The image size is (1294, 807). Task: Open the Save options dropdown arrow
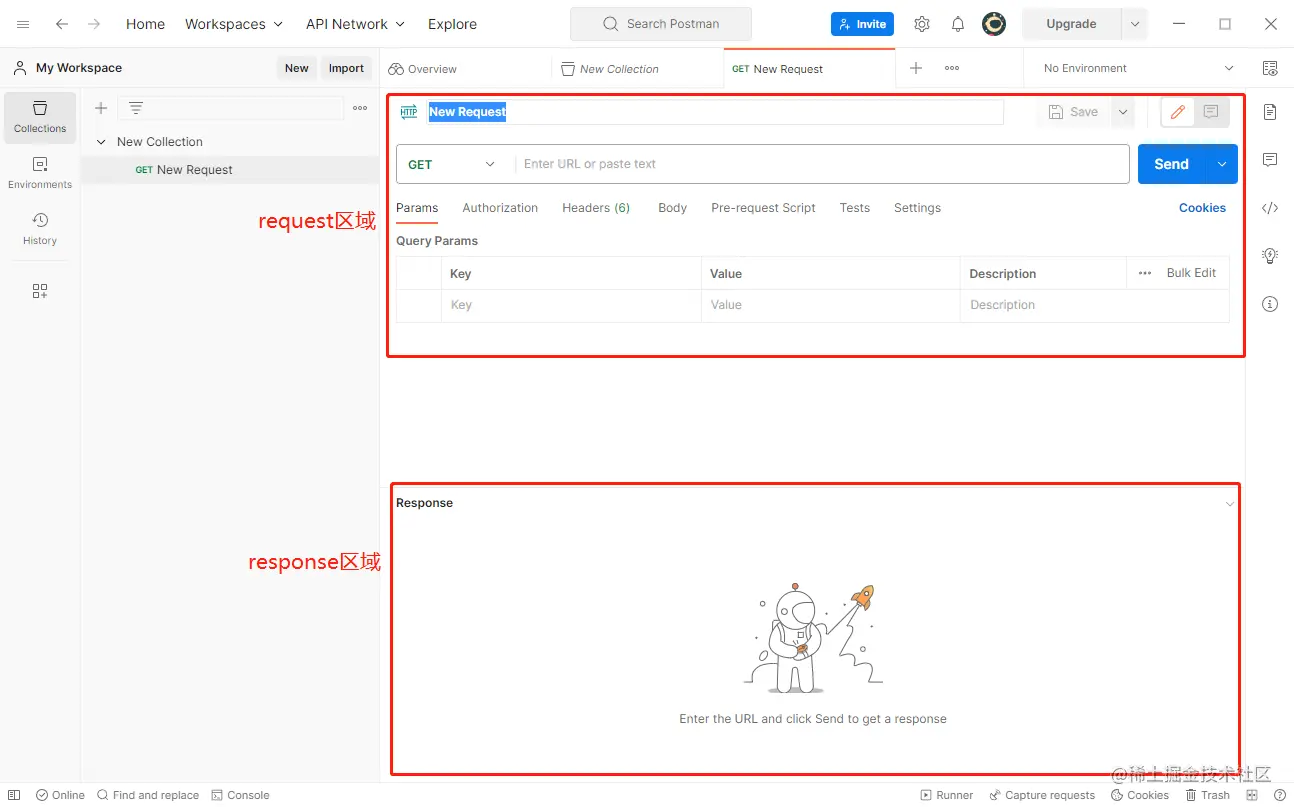[x=1123, y=112]
